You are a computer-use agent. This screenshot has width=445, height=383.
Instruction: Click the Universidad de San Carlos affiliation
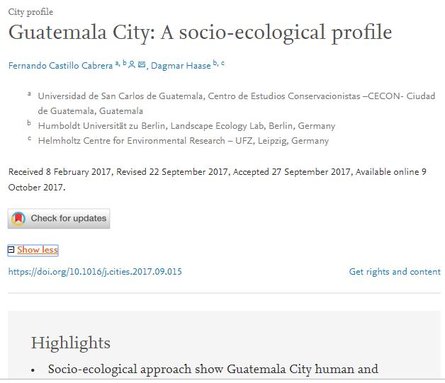pos(236,103)
